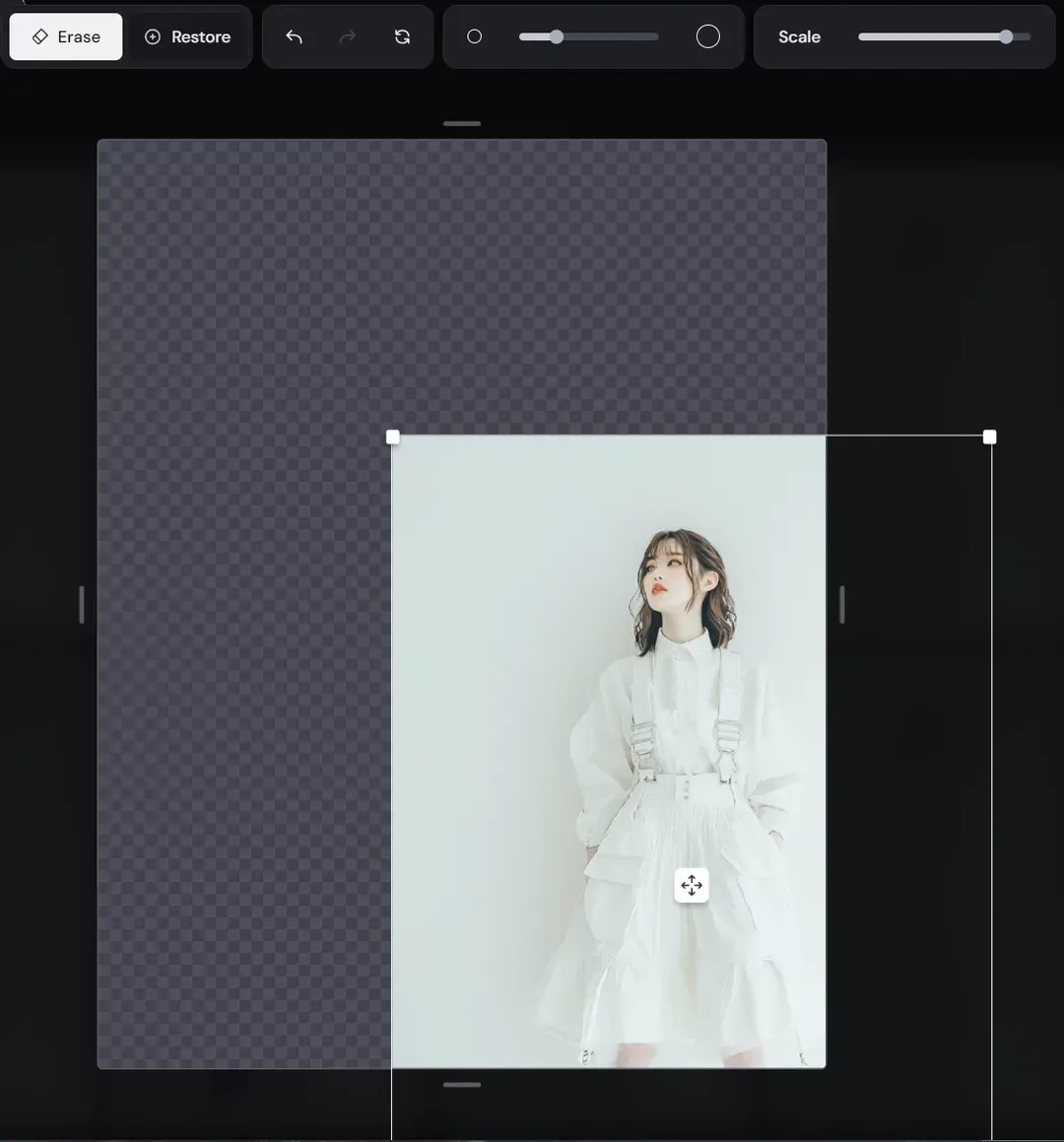Click the large brush size circle
This screenshot has width=1064, height=1142.
pos(708,36)
